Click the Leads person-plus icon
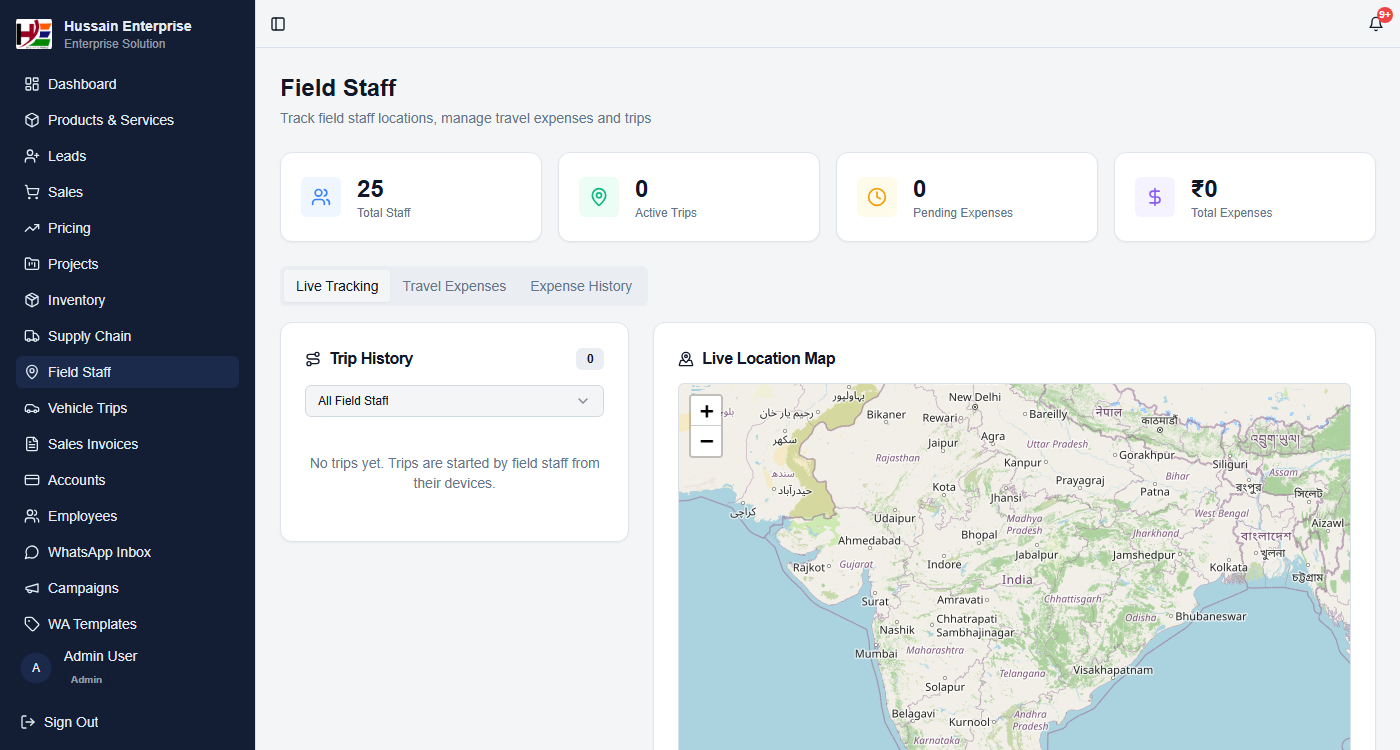 (x=32, y=156)
